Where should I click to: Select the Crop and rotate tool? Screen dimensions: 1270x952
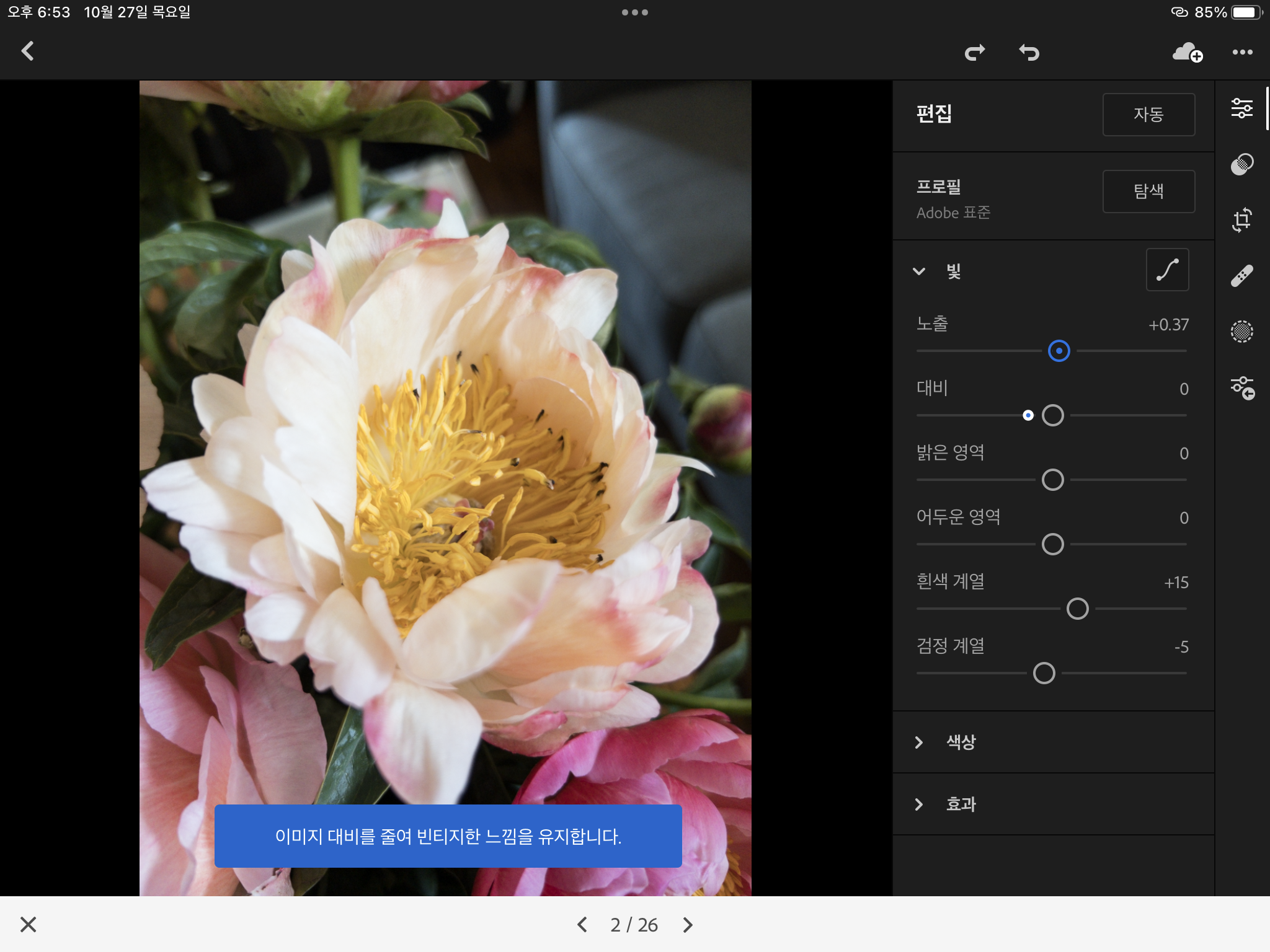click(1241, 220)
